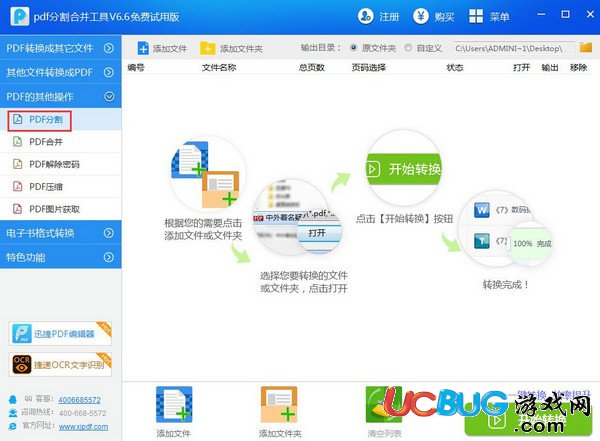Image resolution: width=600 pixels, height=441 pixels.
Task: Open the 注册 register user icon
Action: (x=365, y=16)
